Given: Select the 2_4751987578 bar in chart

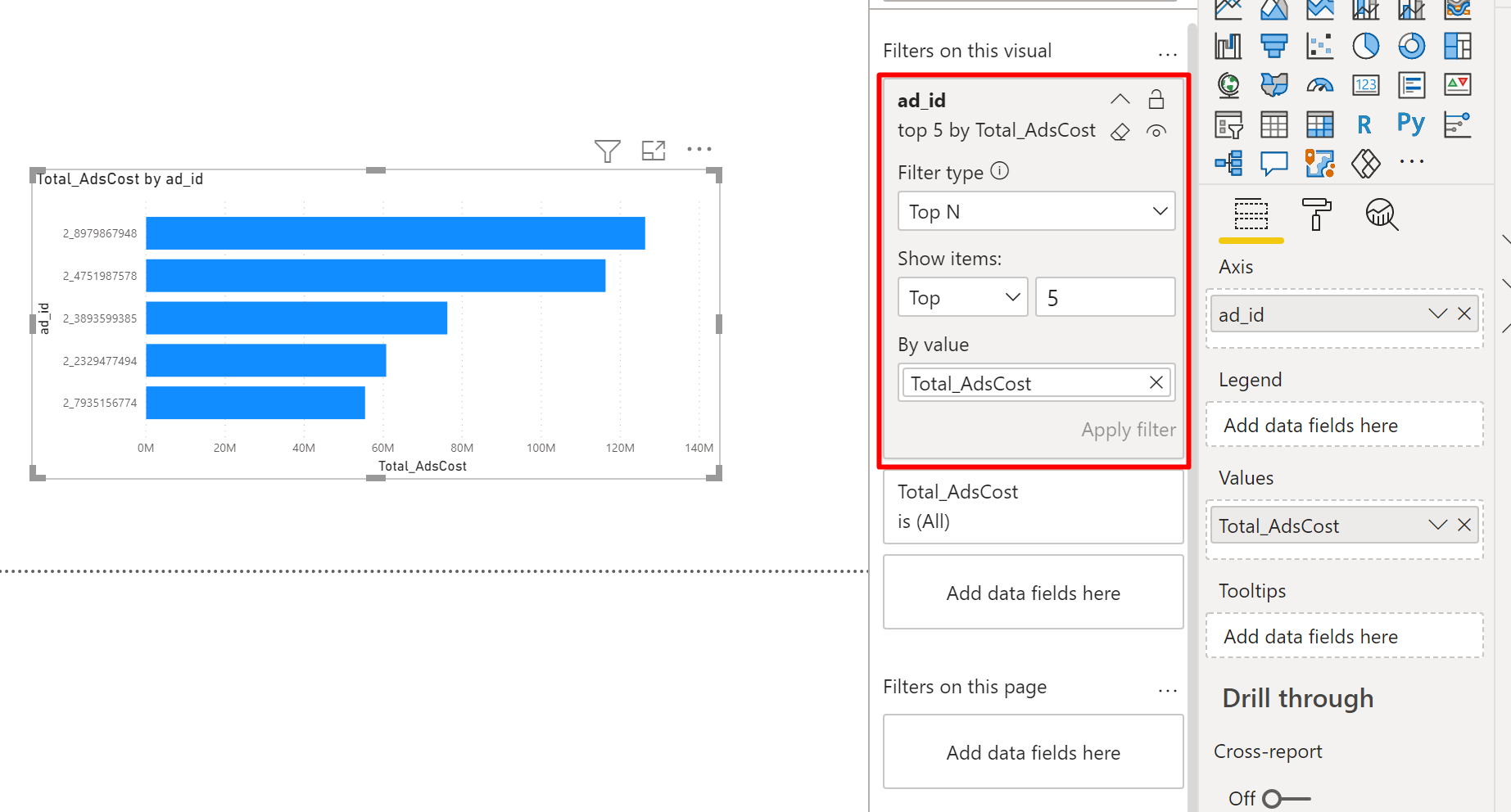Looking at the screenshot, I should [376, 276].
